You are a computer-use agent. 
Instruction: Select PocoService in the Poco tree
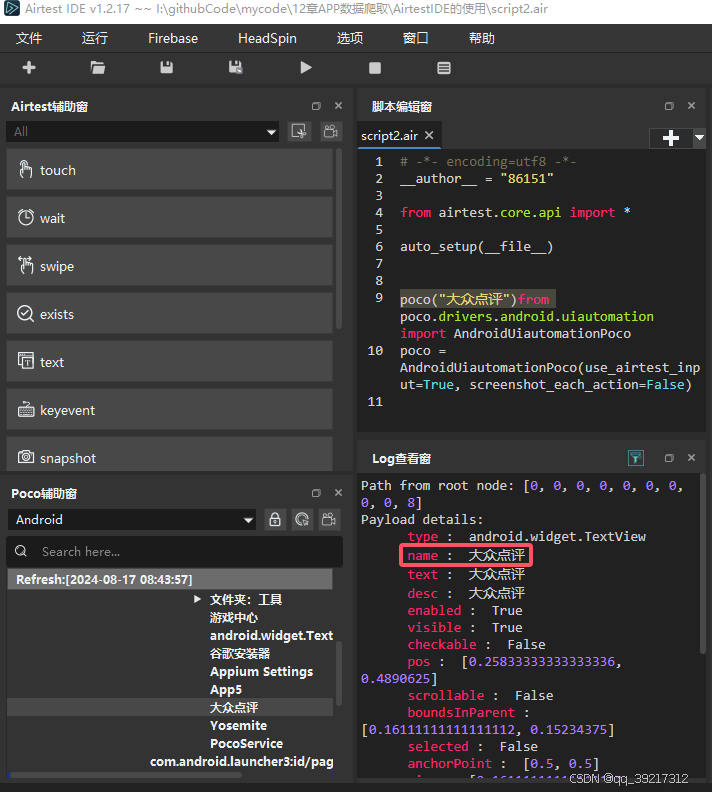[x=246, y=744]
